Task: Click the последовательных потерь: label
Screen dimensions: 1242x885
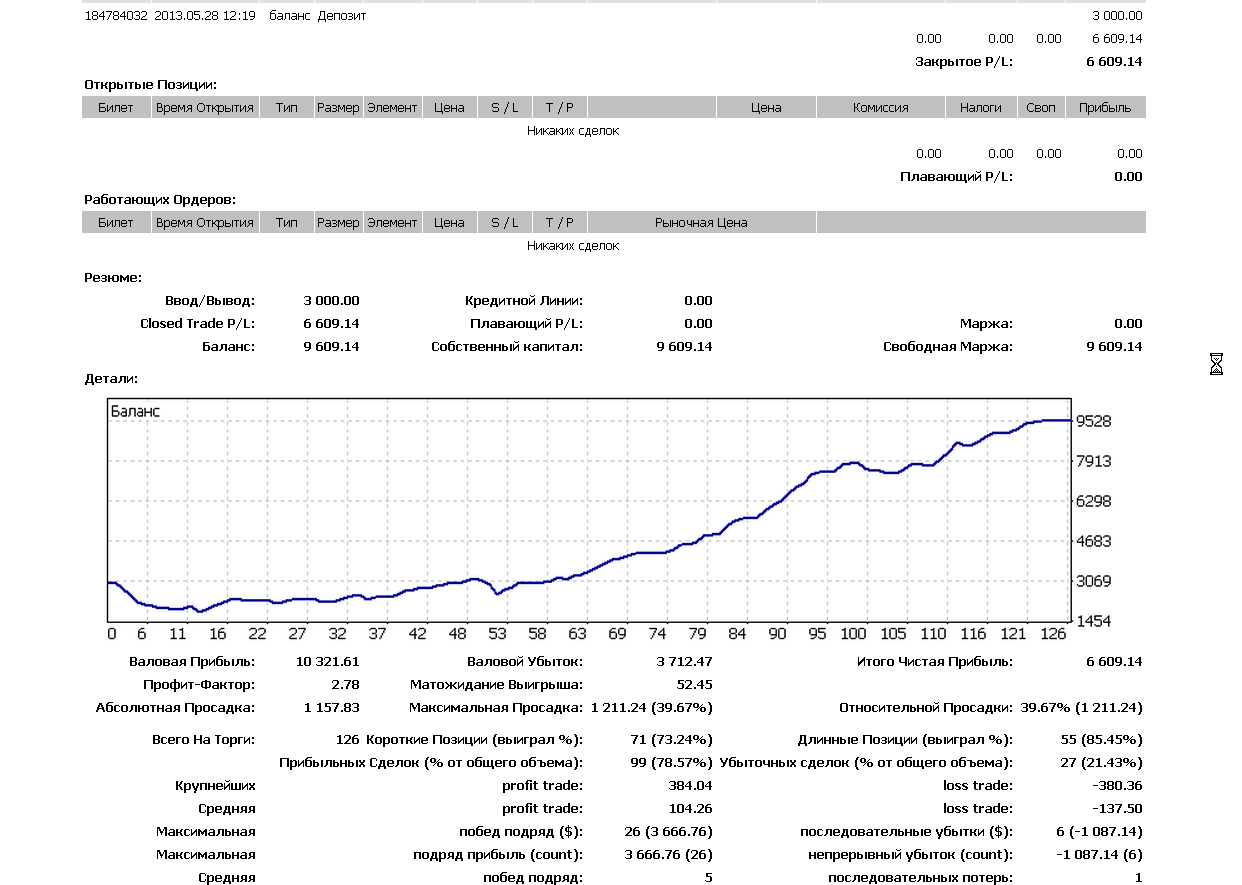Action: point(920,877)
